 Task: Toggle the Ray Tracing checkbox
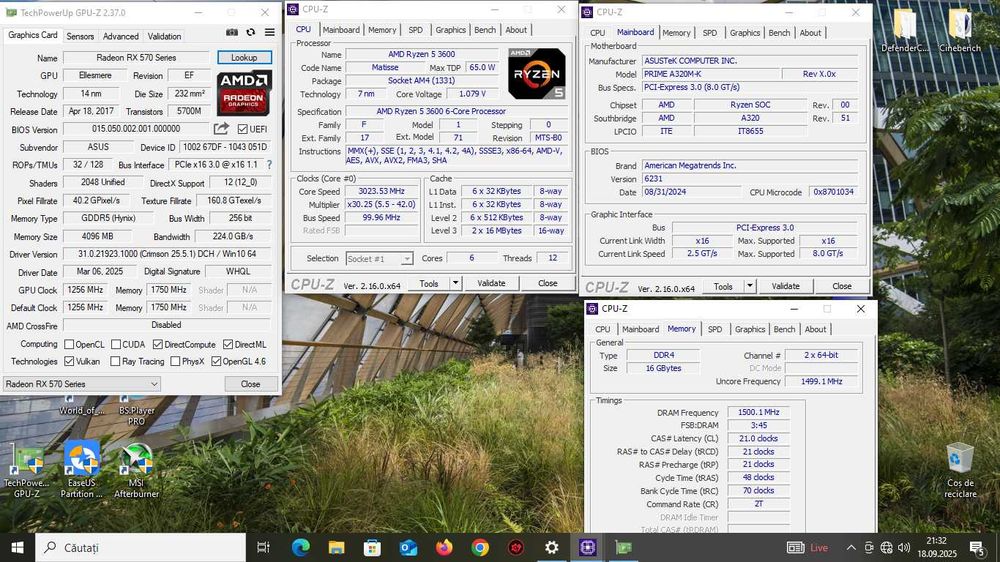point(115,361)
